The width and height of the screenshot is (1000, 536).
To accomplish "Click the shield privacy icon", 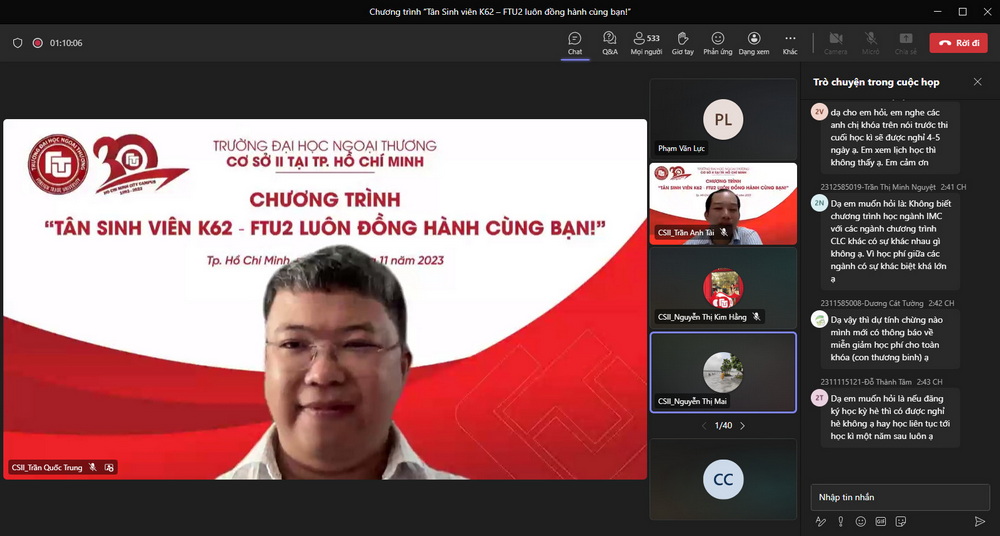I will point(18,43).
